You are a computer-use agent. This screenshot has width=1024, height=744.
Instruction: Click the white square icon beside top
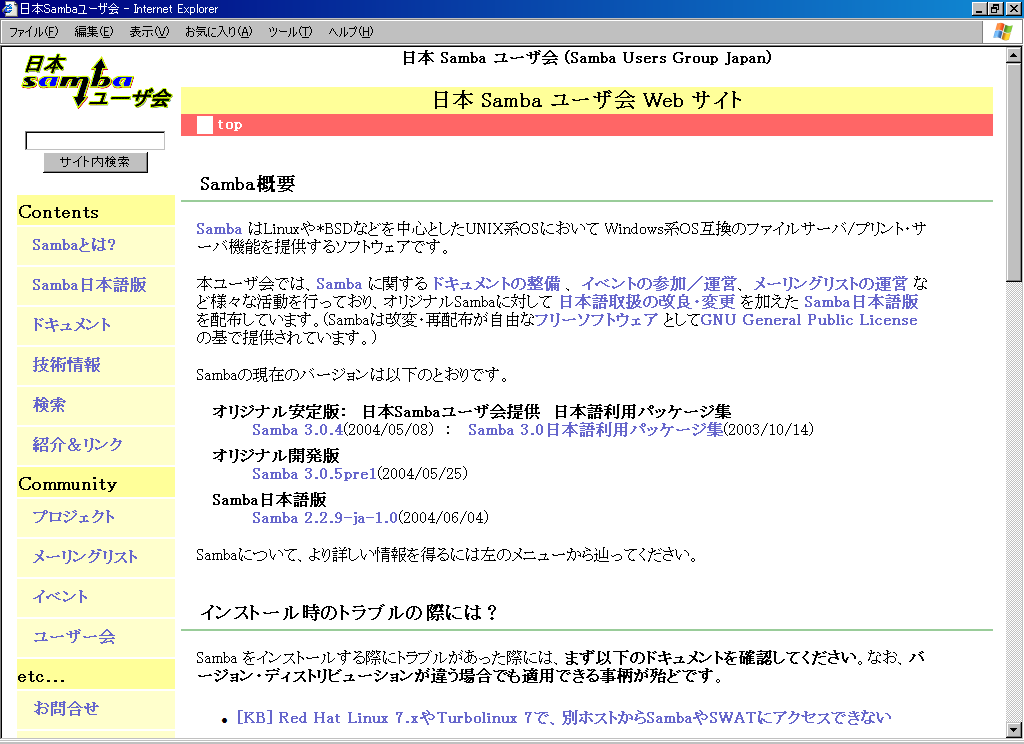(205, 125)
